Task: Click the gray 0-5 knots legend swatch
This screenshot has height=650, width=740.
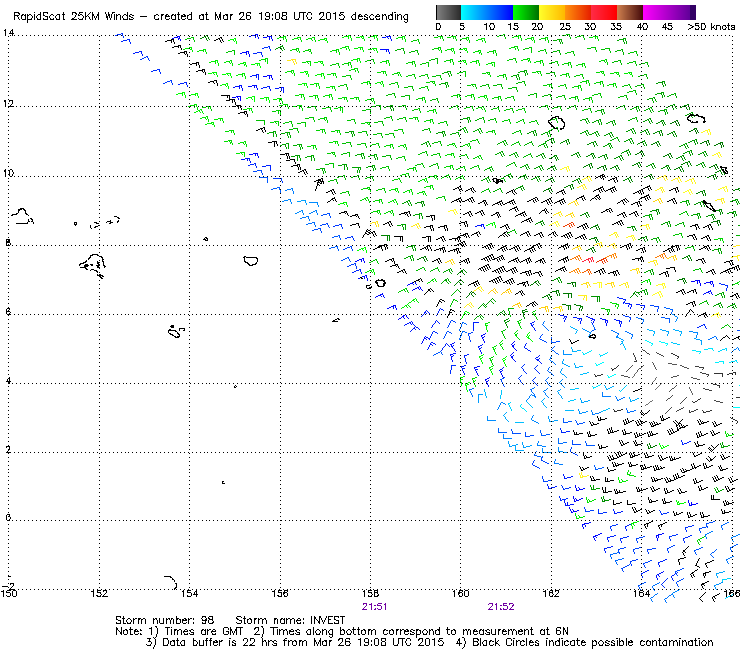Action: coord(448,12)
